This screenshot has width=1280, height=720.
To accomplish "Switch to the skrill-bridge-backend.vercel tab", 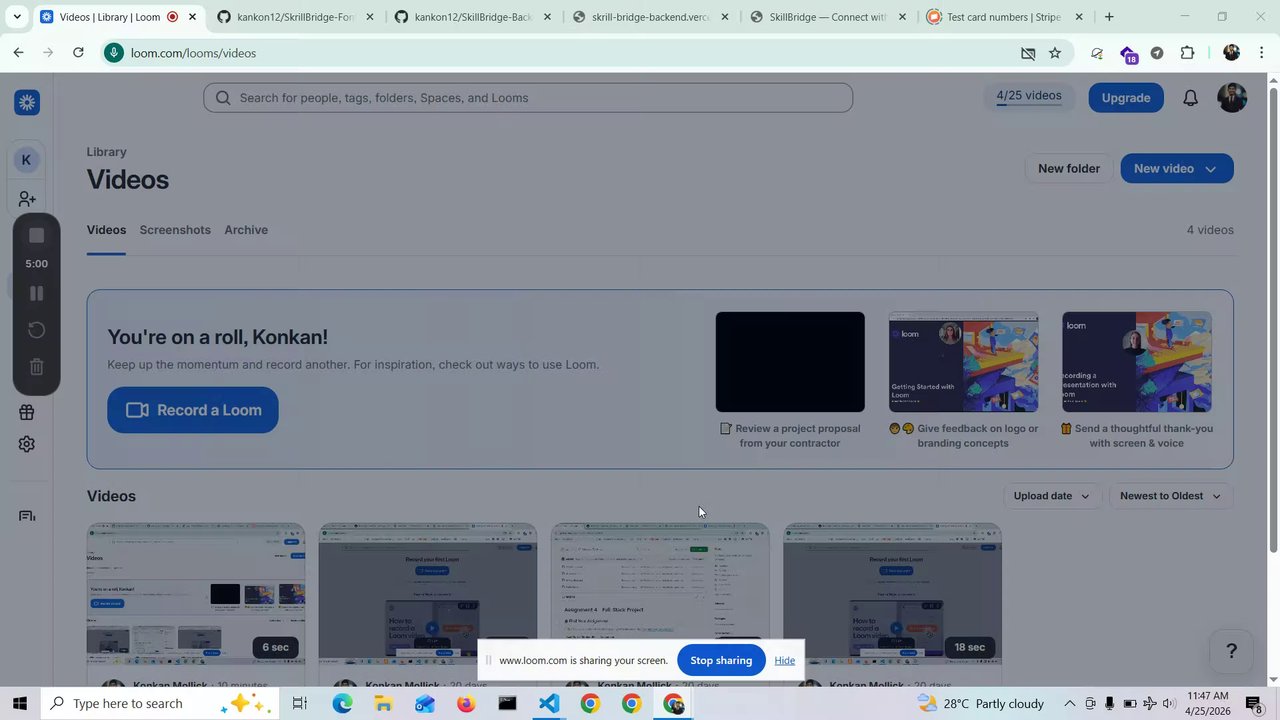I will 650,17.
